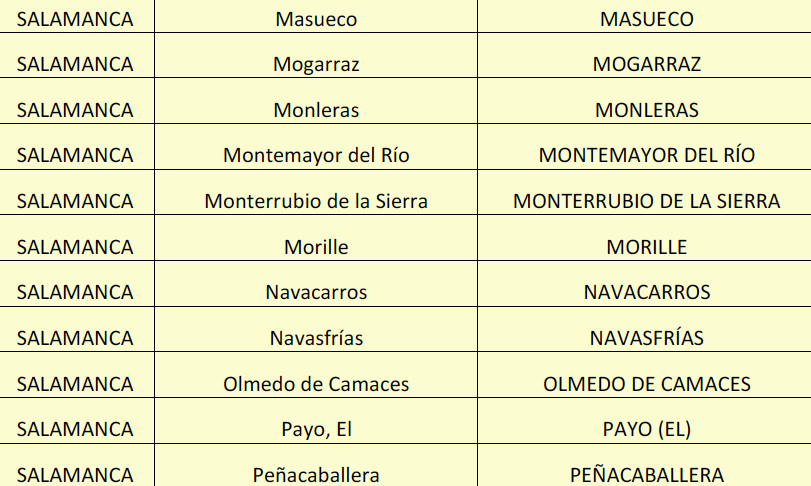Click the 'Olmedo de Camaces' mixed-case cell

(316, 384)
